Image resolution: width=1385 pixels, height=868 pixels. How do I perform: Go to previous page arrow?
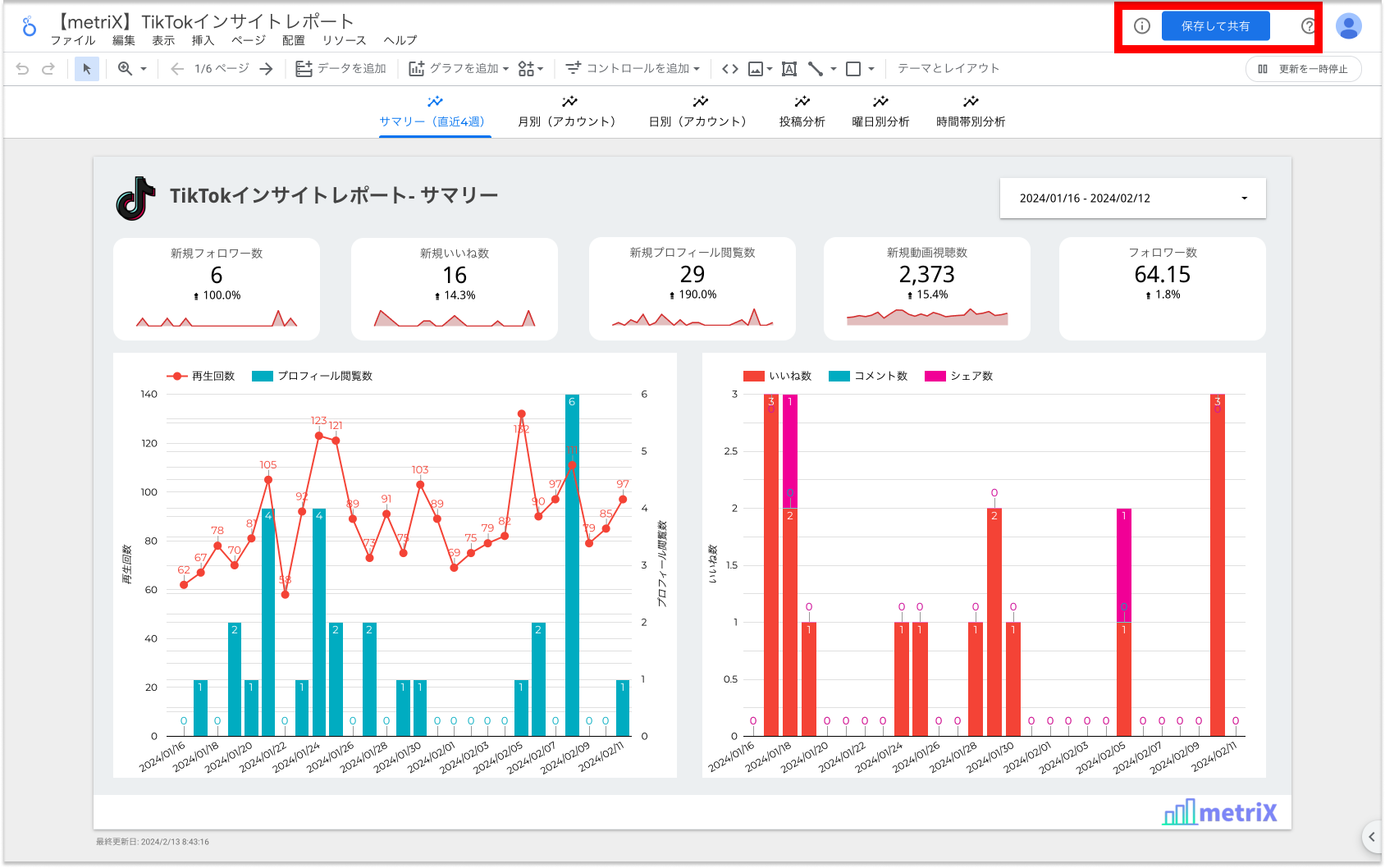pos(176,69)
